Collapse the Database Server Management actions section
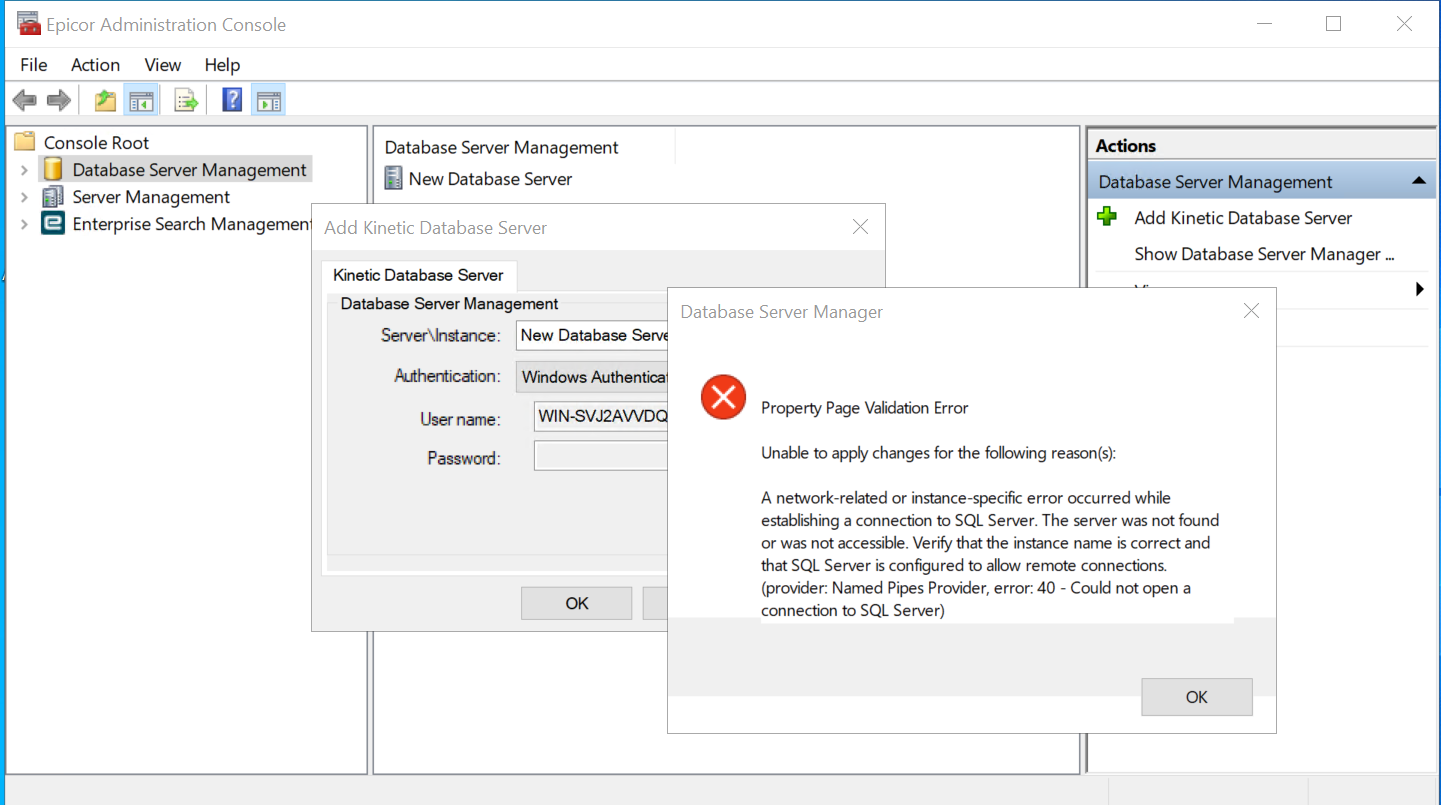 pos(1417,181)
